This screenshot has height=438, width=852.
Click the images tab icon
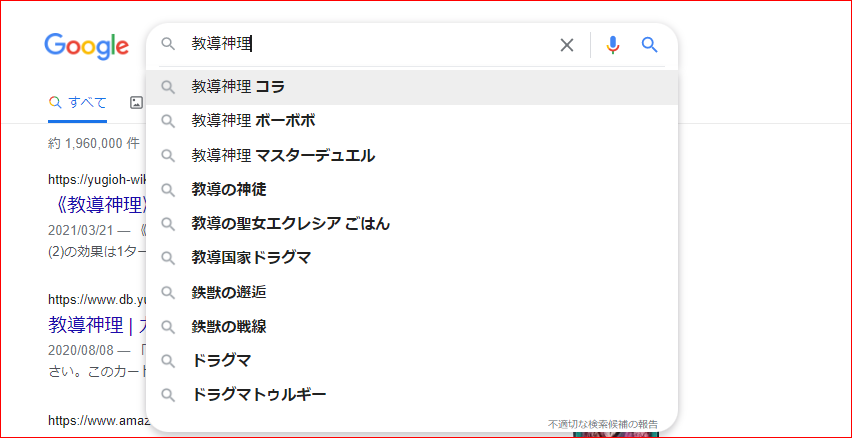click(x=136, y=102)
